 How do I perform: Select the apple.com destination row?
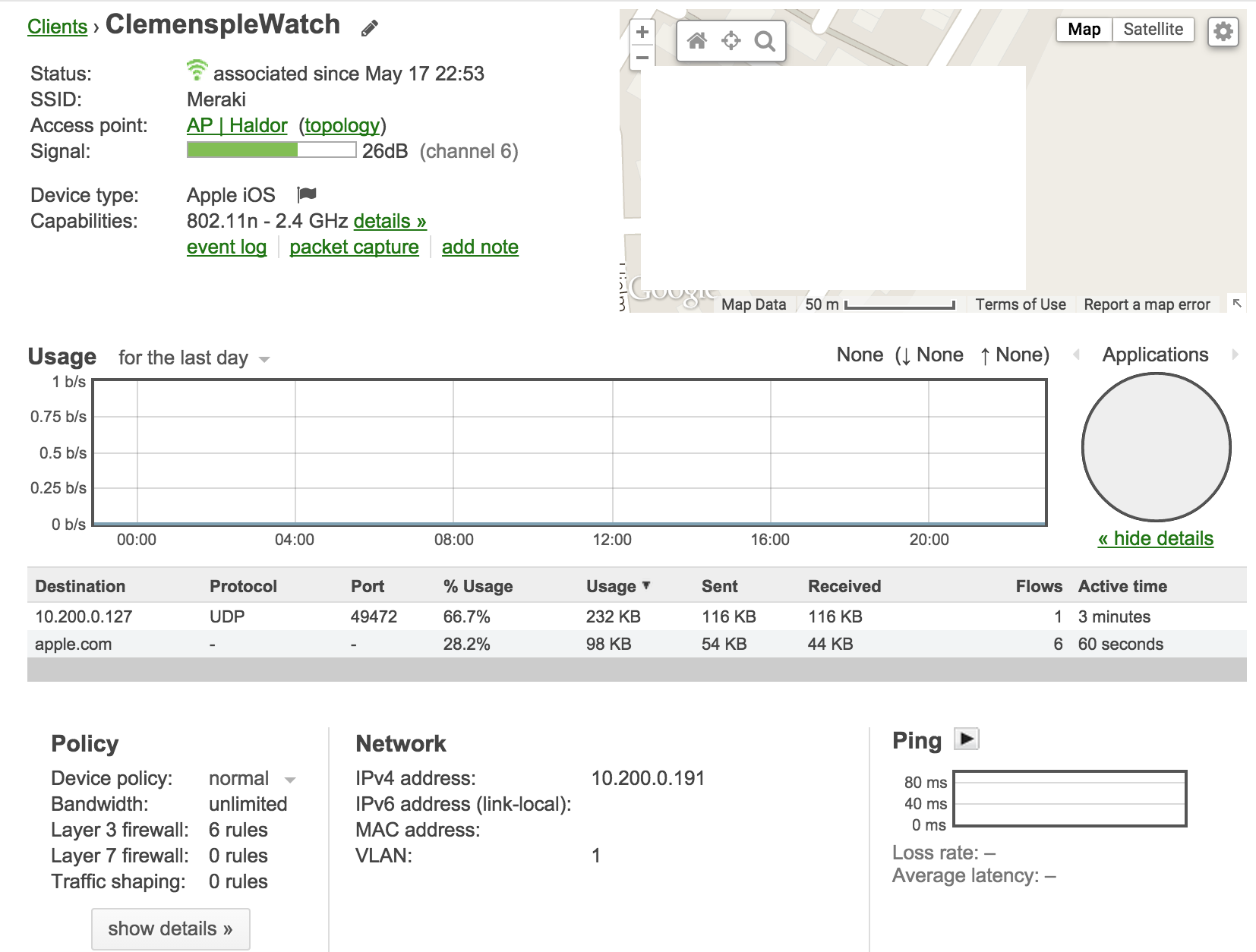637,644
